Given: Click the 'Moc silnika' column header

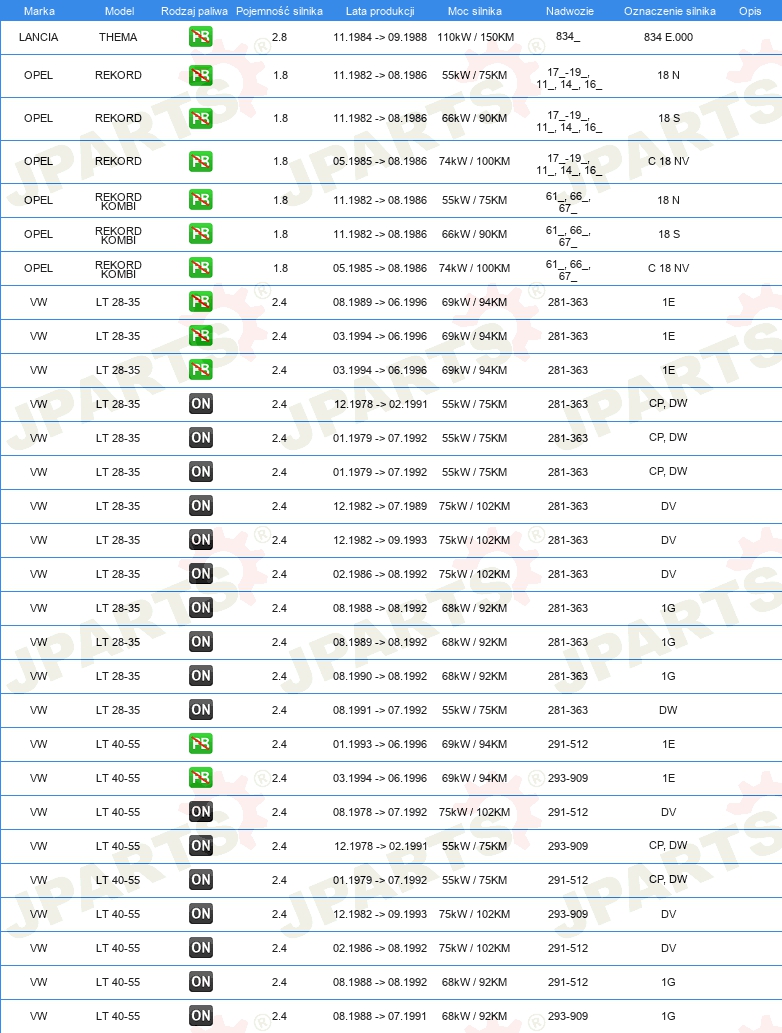Looking at the screenshot, I should tap(474, 11).
